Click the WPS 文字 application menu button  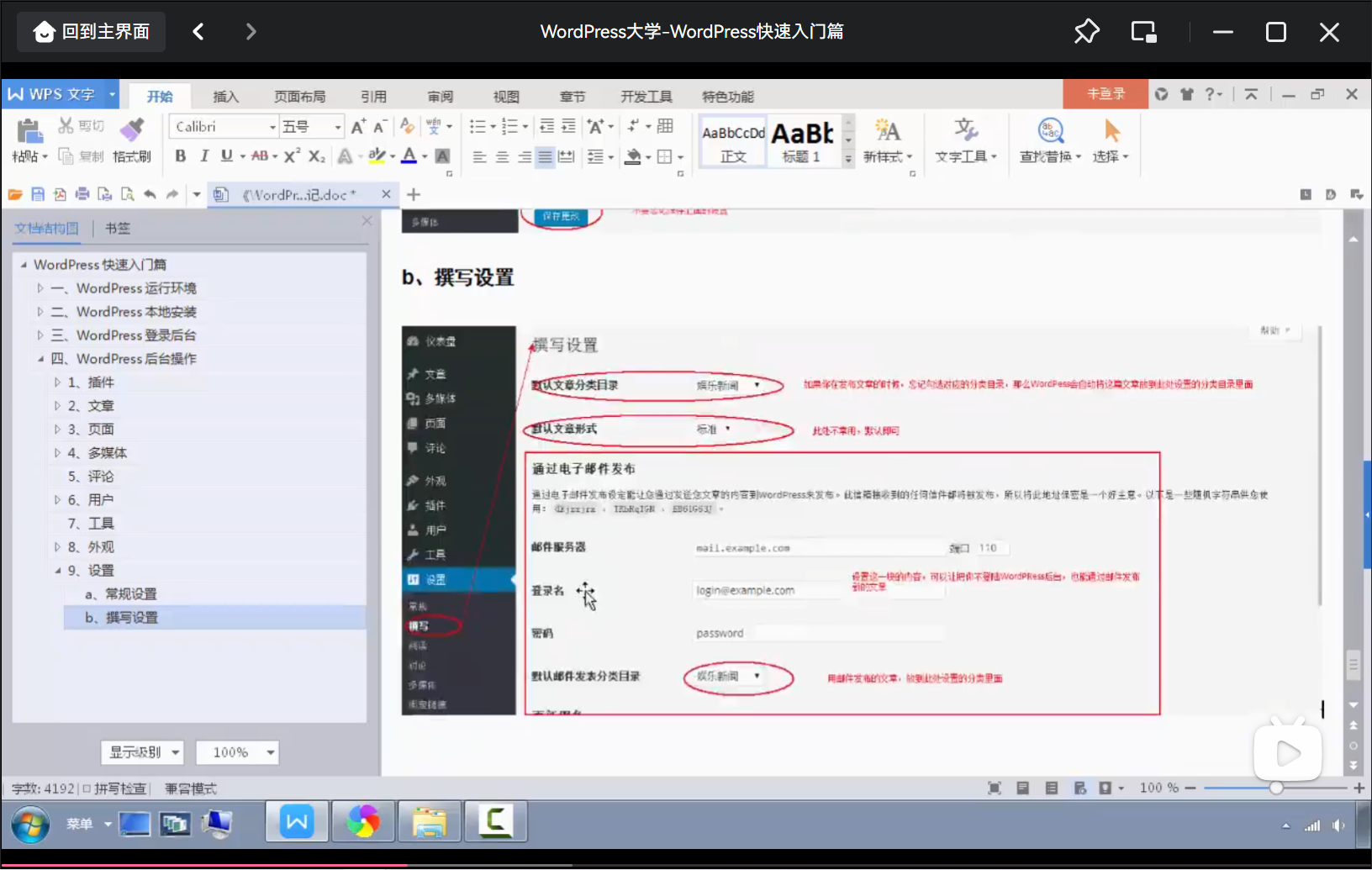click(x=61, y=94)
